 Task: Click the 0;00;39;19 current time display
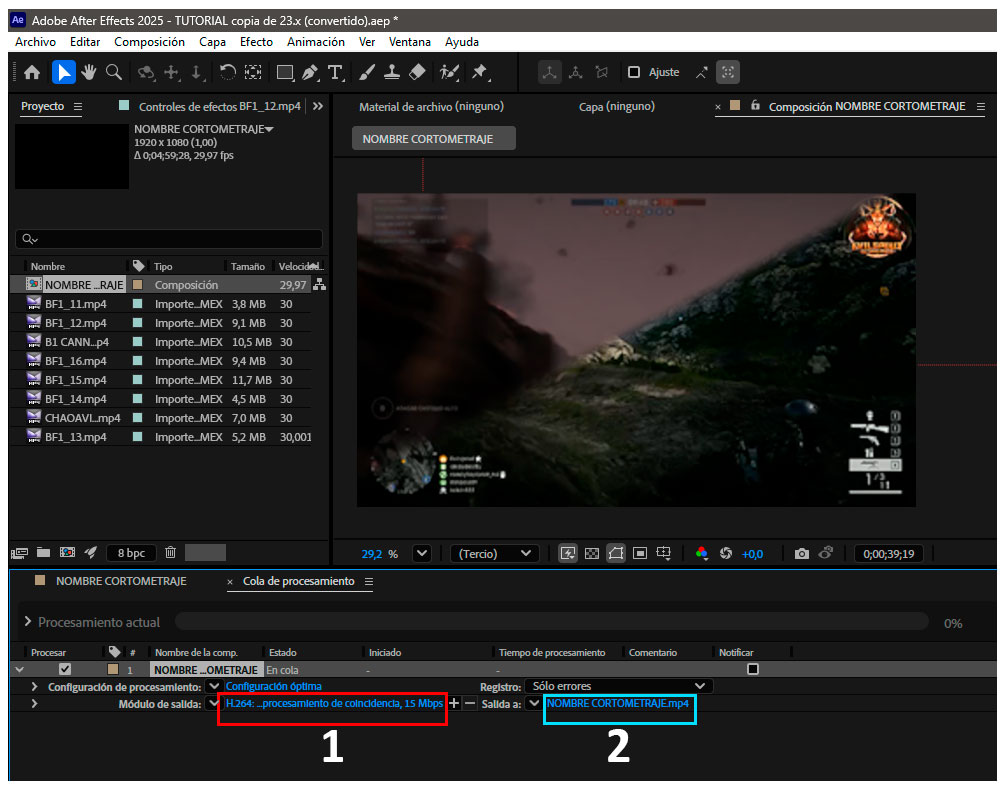pyautogui.click(x=889, y=553)
